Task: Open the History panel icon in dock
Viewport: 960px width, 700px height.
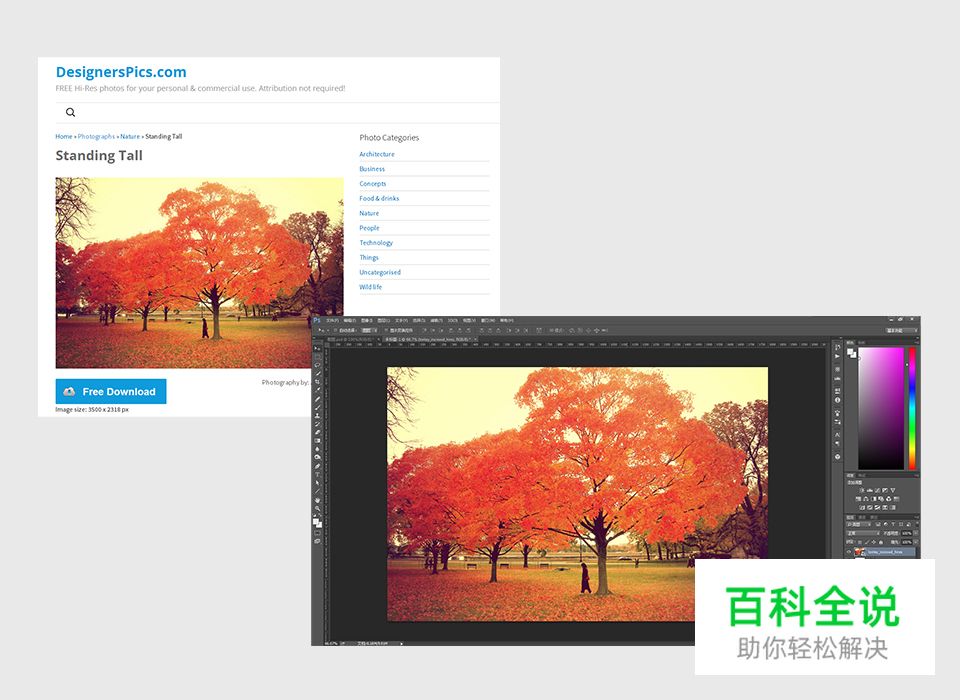Action: (838, 348)
